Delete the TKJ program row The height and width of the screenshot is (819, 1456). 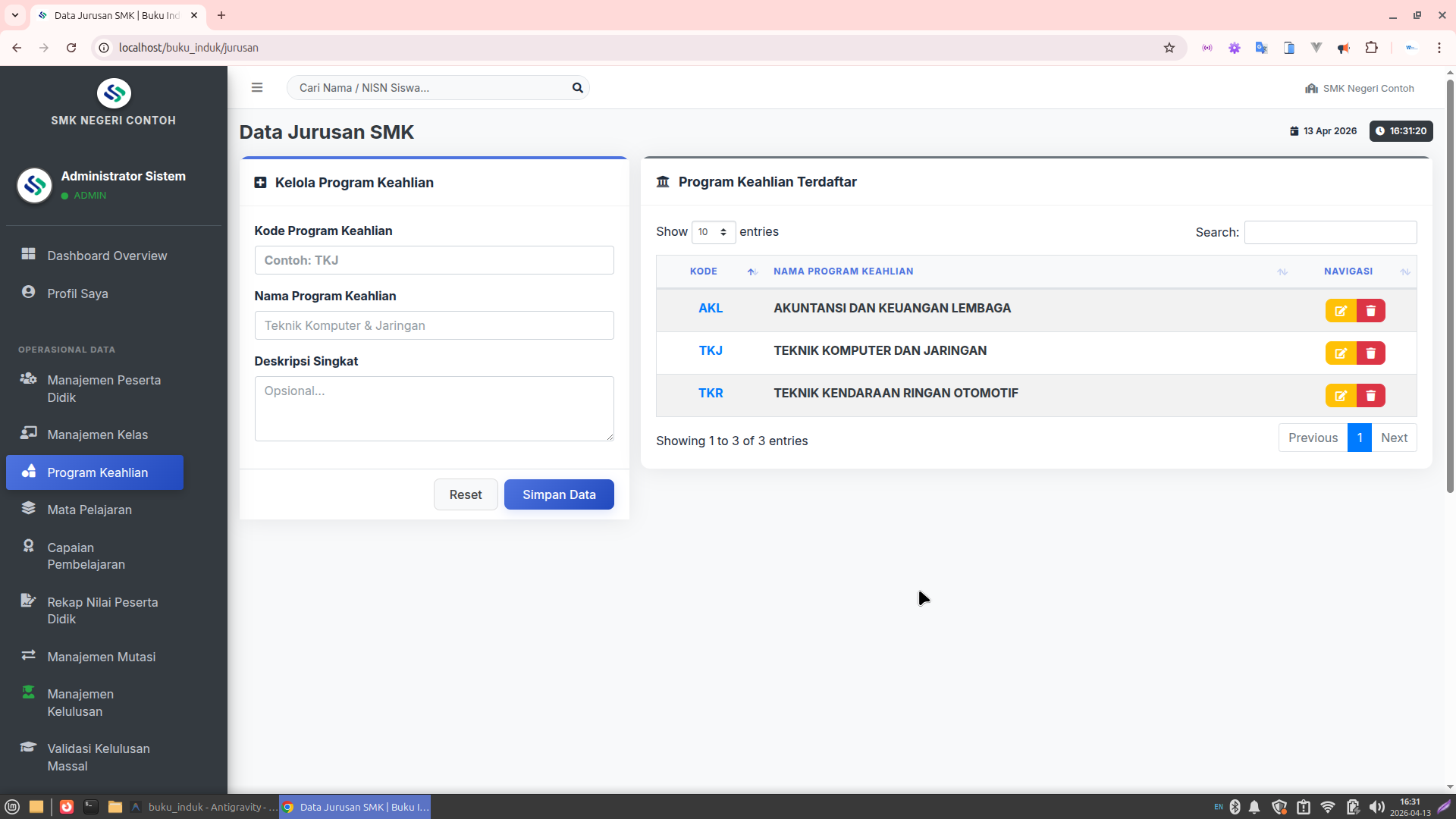tap(1370, 353)
